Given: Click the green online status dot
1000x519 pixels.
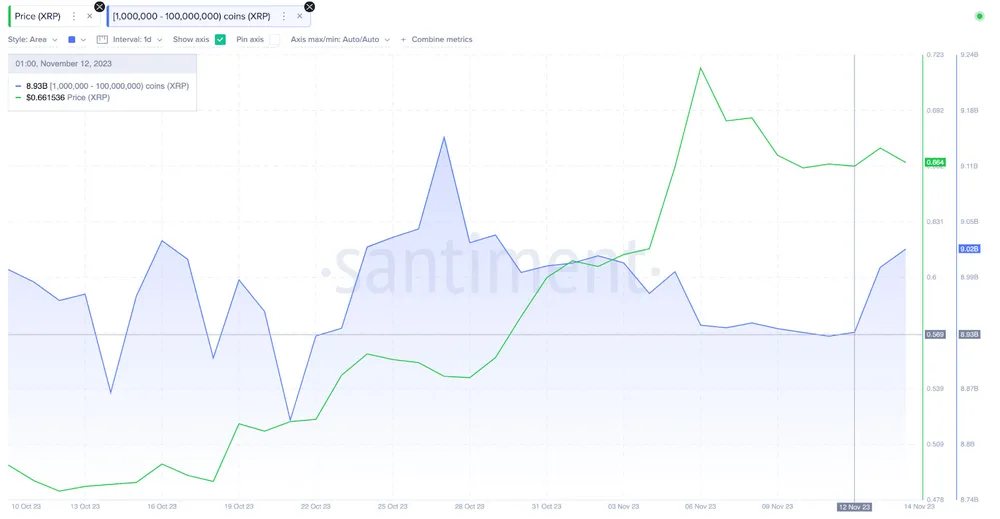Looking at the screenshot, I should point(978,16).
